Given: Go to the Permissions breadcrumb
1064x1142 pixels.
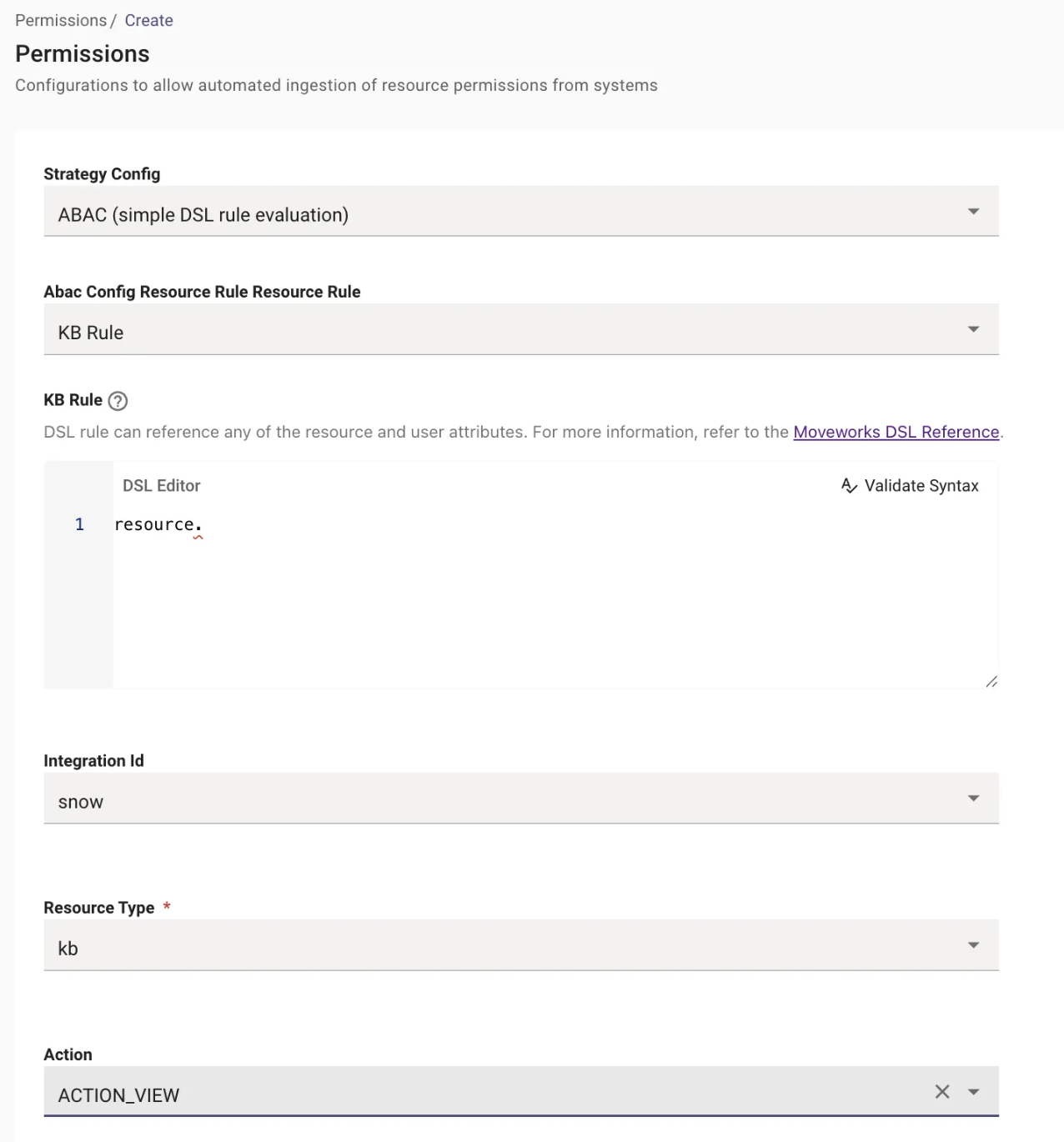Looking at the screenshot, I should click(x=61, y=20).
